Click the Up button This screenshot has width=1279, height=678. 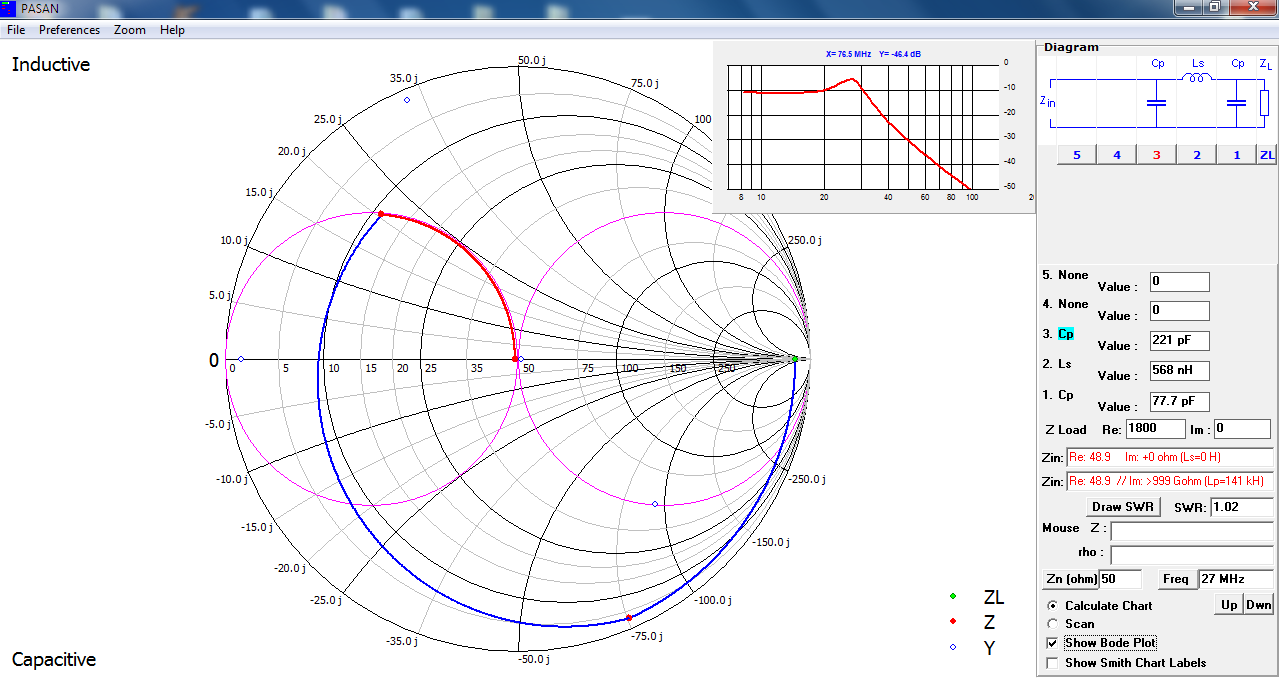(x=1229, y=605)
